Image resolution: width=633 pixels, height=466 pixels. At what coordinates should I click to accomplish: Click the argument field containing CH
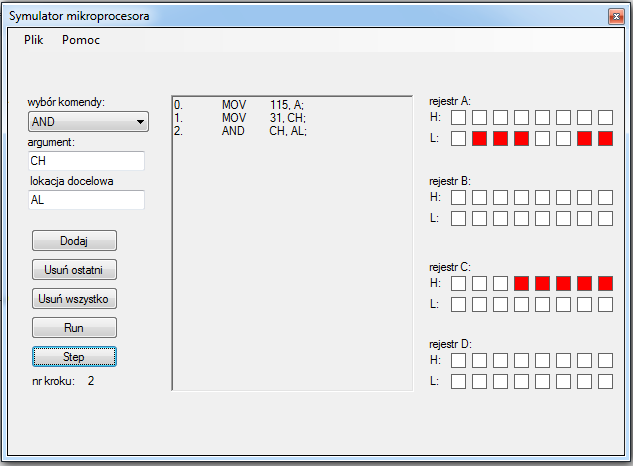click(87, 161)
